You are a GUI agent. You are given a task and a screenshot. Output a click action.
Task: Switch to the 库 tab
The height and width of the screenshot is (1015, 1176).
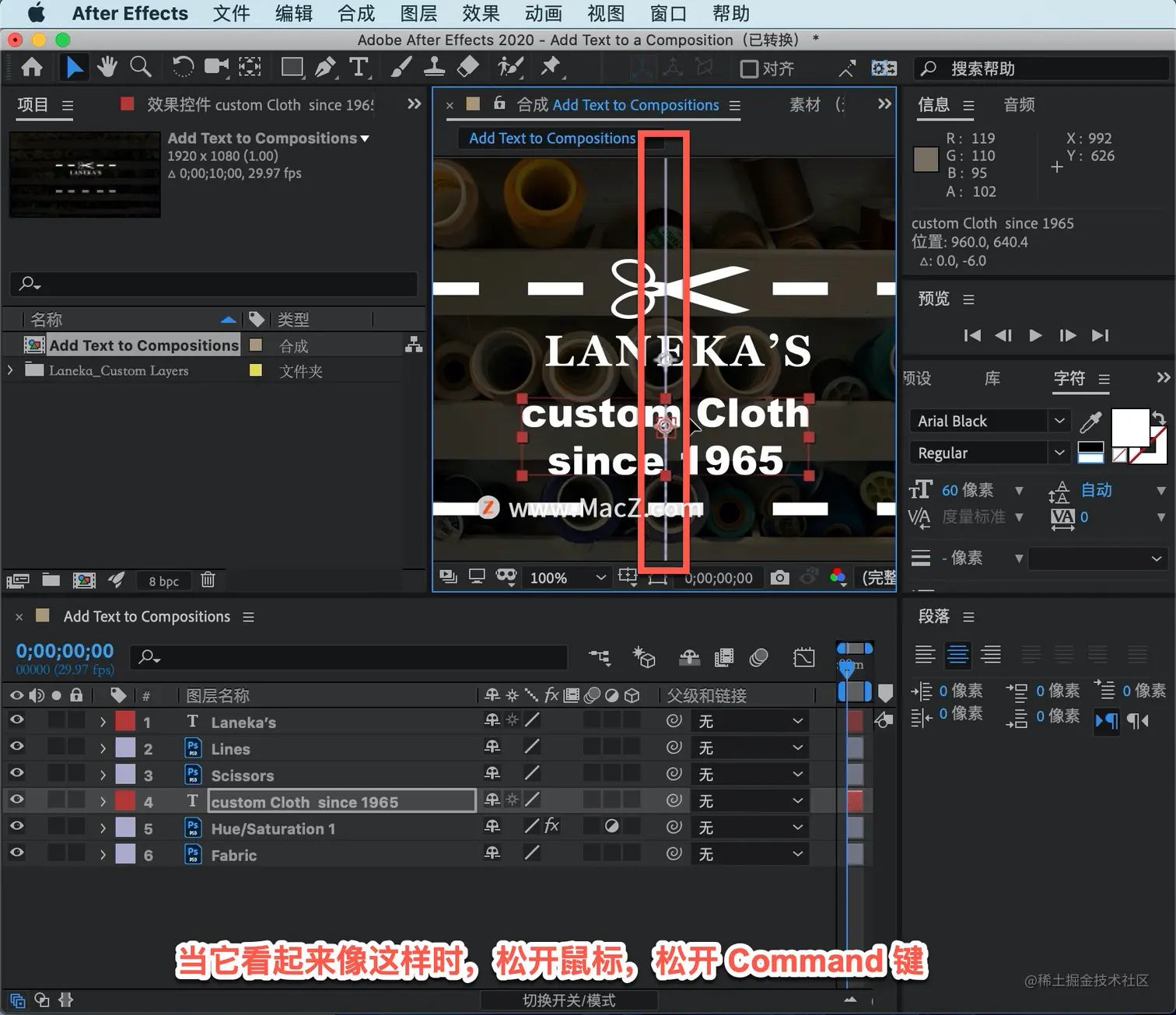pyautogui.click(x=992, y=379)
